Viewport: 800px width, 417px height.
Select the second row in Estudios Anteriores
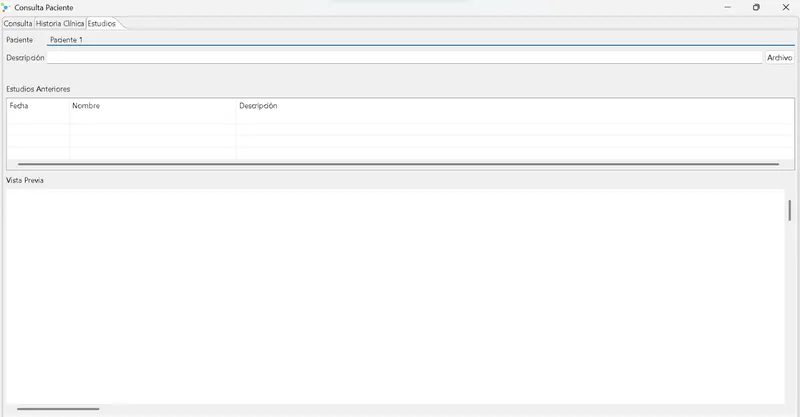[x=401, y=129]
